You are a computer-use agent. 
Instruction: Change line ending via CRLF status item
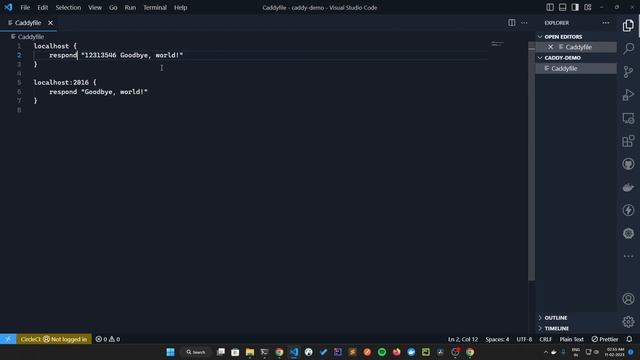click(x=545, y=339)
